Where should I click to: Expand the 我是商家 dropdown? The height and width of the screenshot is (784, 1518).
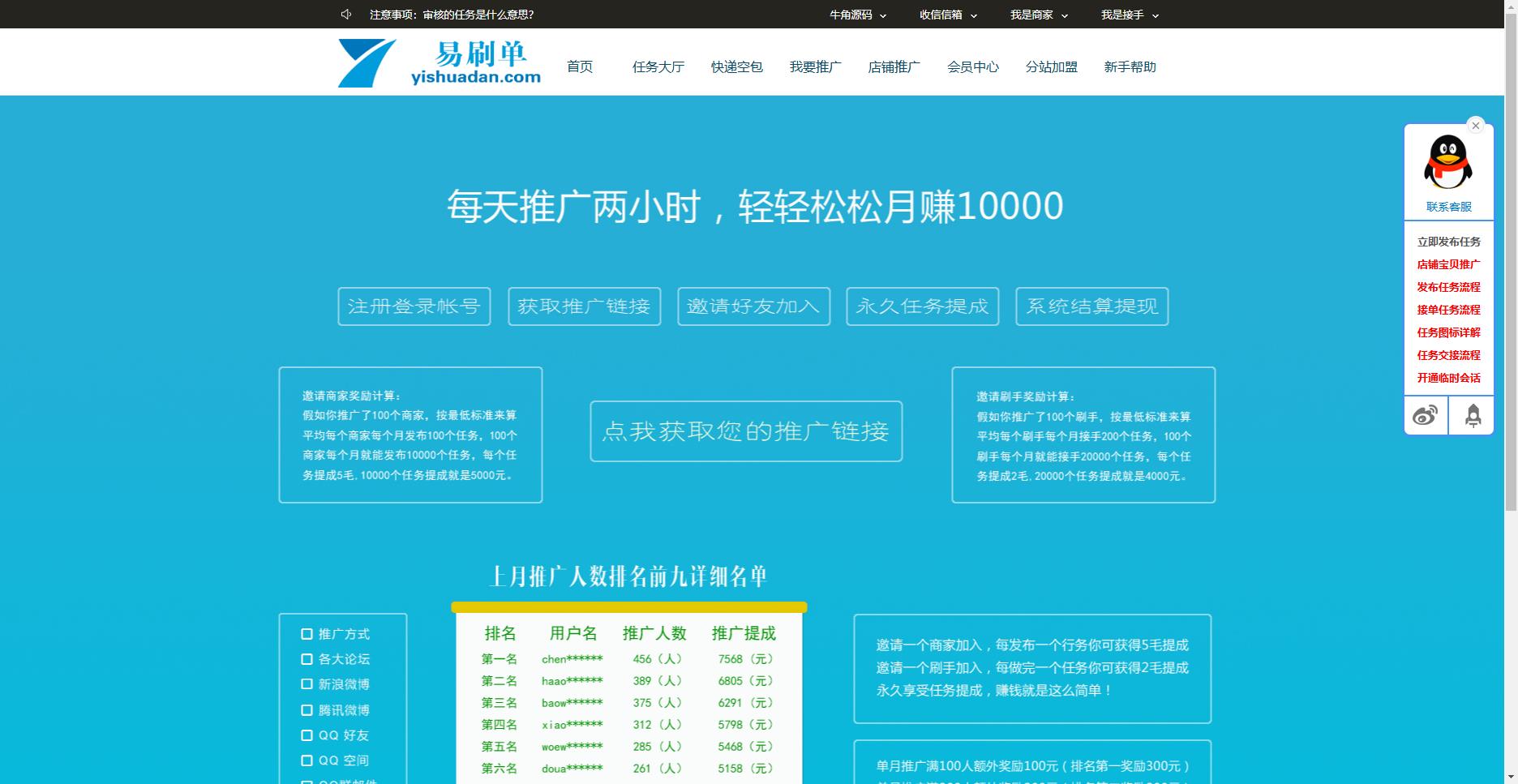[1039, 15]
